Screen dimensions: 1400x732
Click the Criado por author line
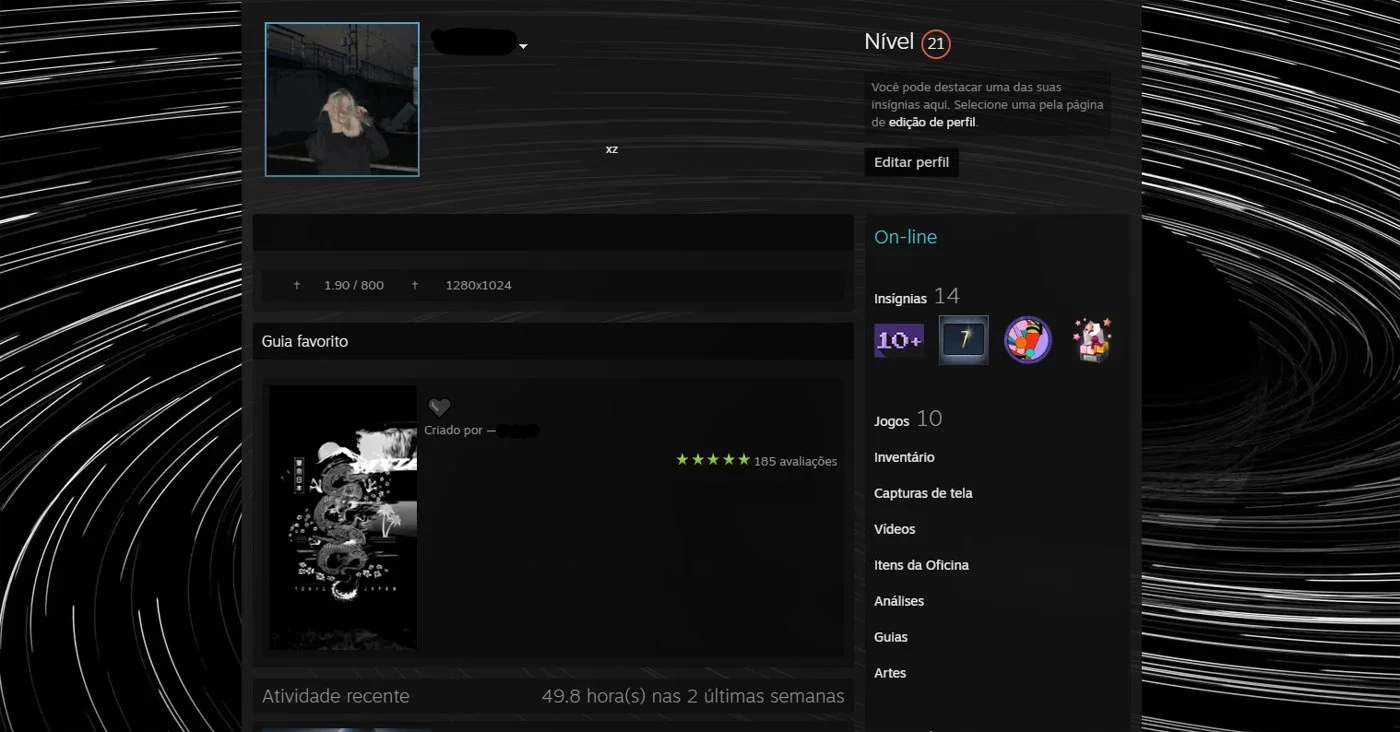[482, 430]
